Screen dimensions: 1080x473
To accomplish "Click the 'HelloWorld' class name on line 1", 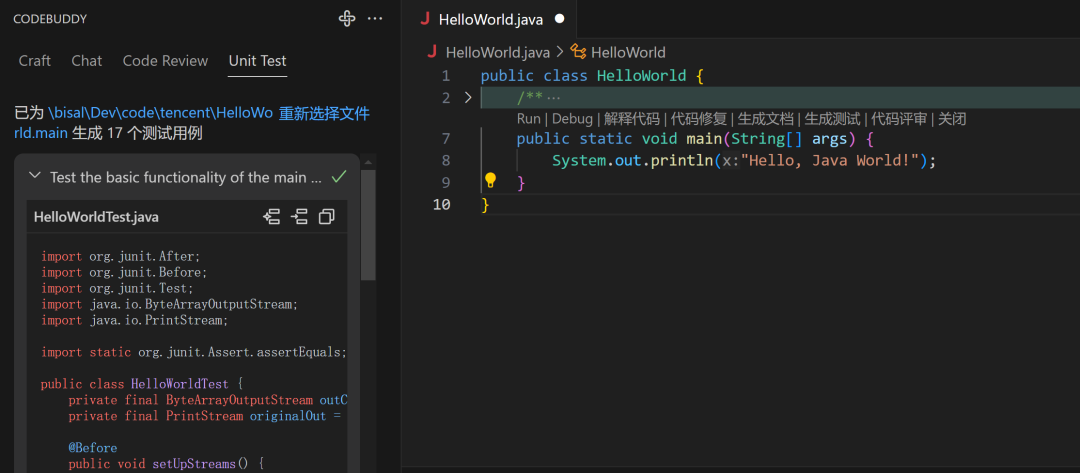I will [x=641, y=75].
